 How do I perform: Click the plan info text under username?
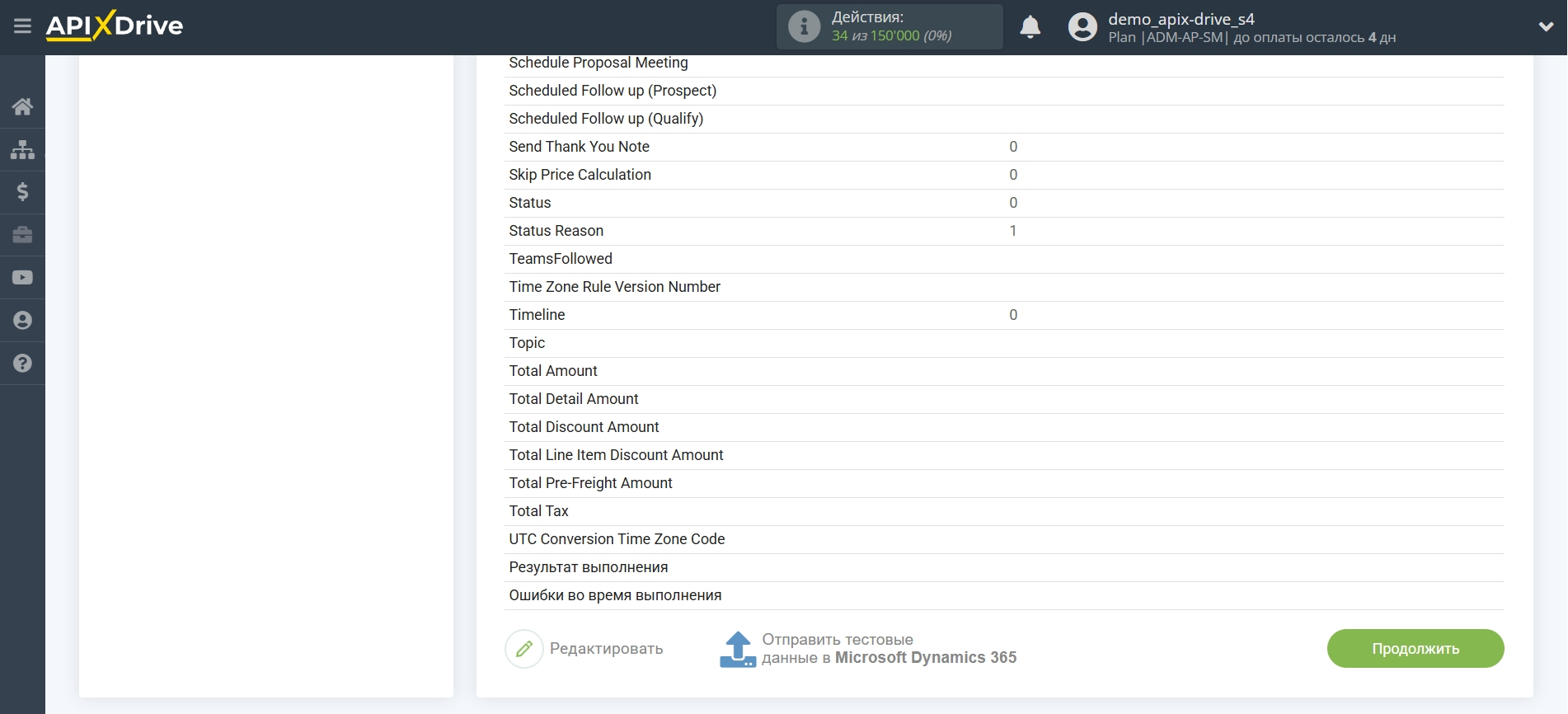(x=1251, y=38)
